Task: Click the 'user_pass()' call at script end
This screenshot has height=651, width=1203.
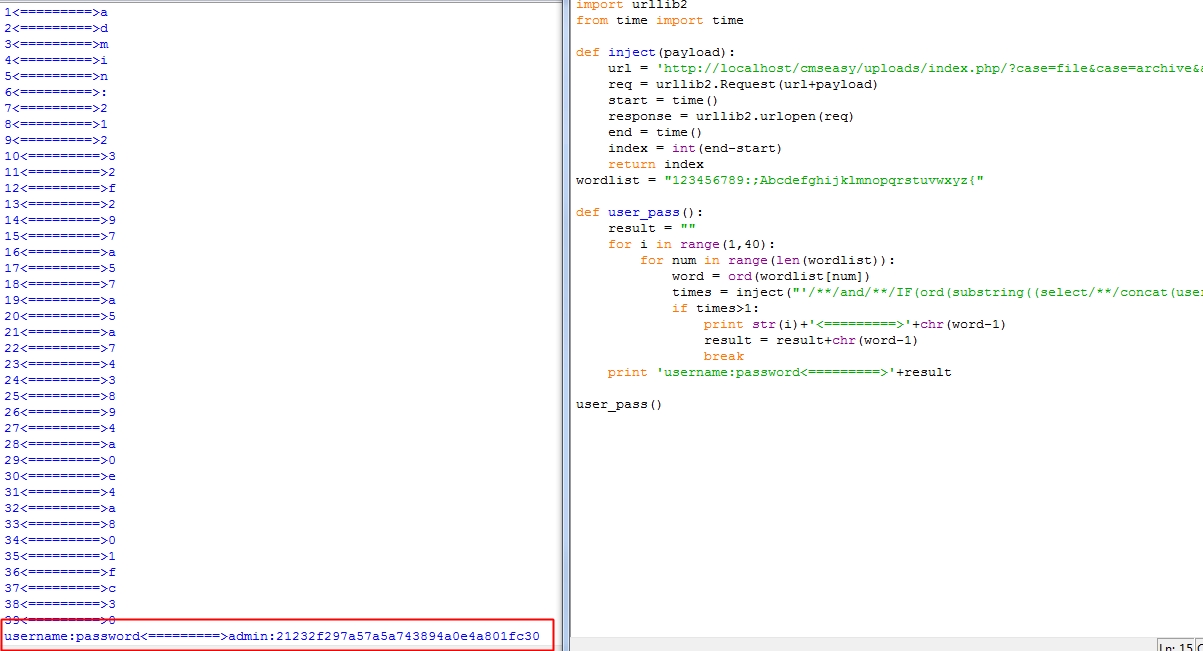Action: (619, 404)
